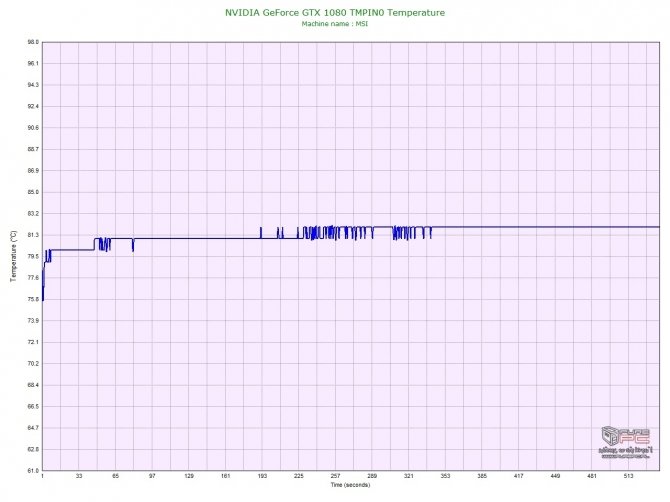Viewport: 670px width, 502px height.
Task: Pick the 289 time tick label
Action: [372, 476]
